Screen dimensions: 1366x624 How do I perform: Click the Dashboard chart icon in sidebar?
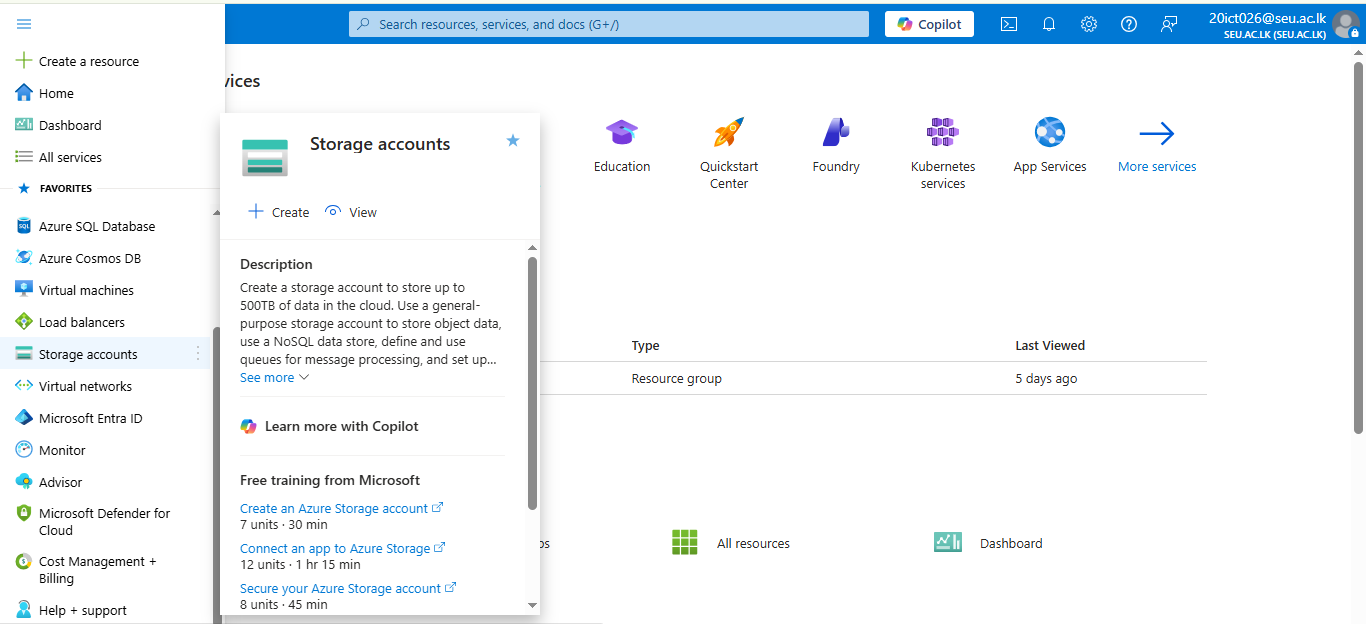tap(24, 125)
